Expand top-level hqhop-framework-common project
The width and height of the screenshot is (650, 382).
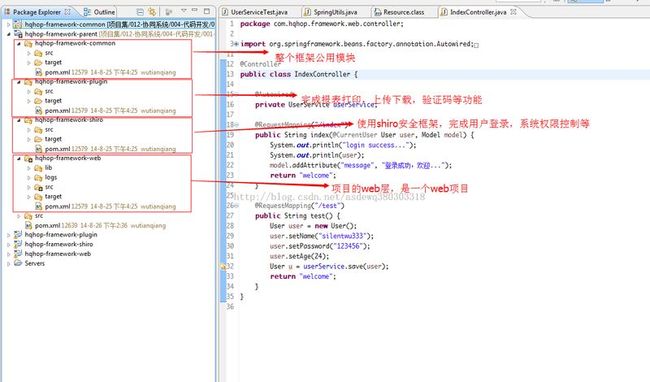click(8, 24)
